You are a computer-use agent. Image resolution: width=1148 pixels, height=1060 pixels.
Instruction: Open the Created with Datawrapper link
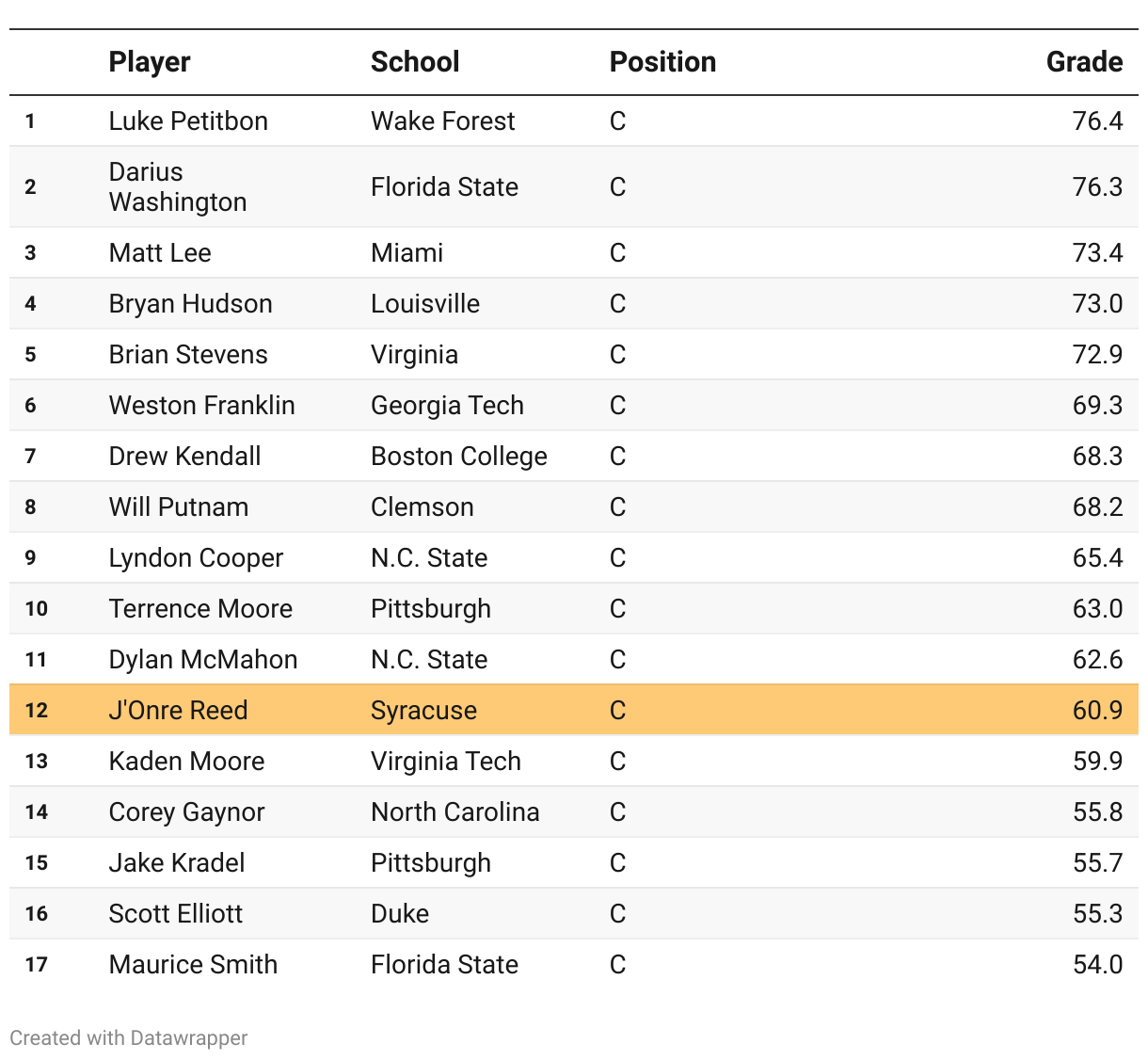click(129, 1037)
